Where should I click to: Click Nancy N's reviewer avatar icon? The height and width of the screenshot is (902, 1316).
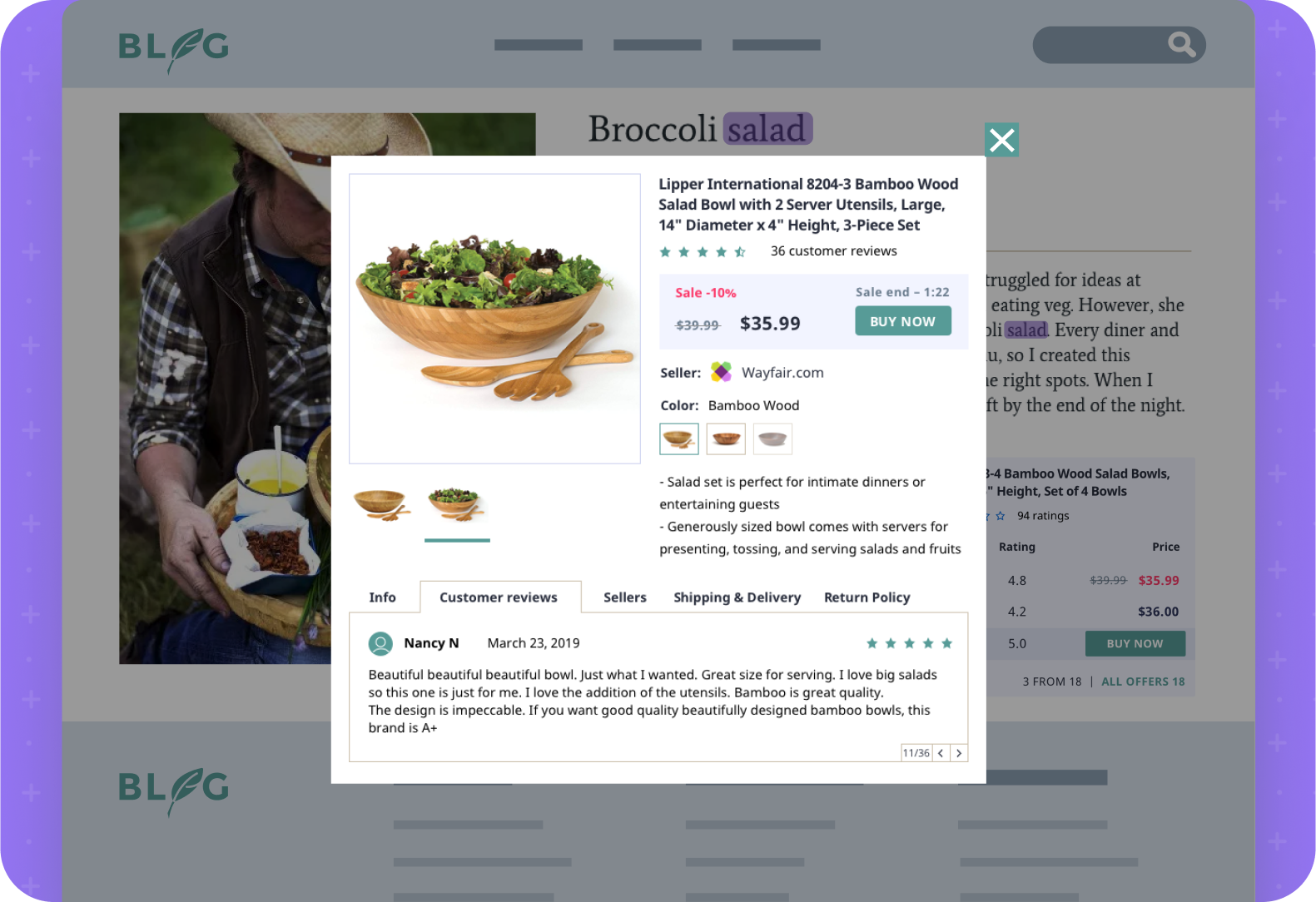380,643
